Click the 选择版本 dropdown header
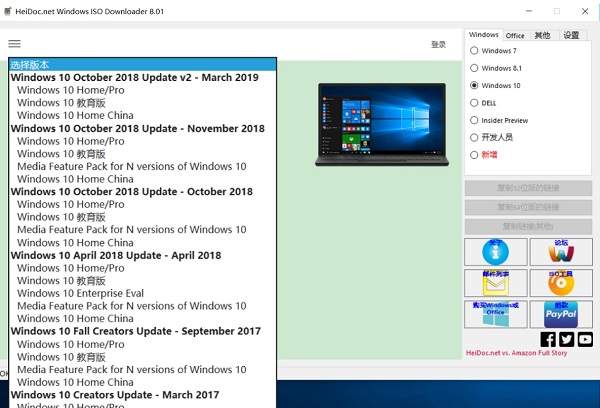Viewport: 600px width, 408px height. (141, 65)
